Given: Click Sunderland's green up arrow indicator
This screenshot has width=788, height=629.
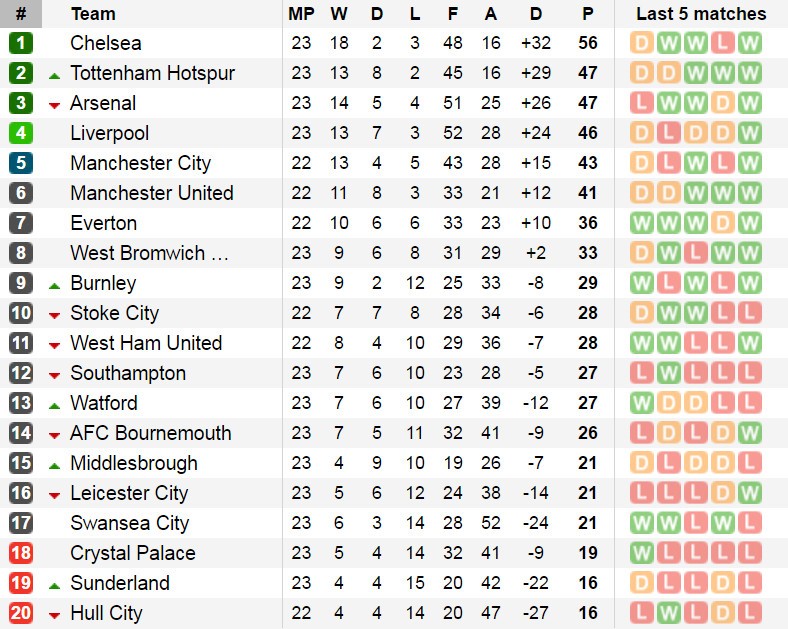Looking at the screenshot, I should 54,586.
